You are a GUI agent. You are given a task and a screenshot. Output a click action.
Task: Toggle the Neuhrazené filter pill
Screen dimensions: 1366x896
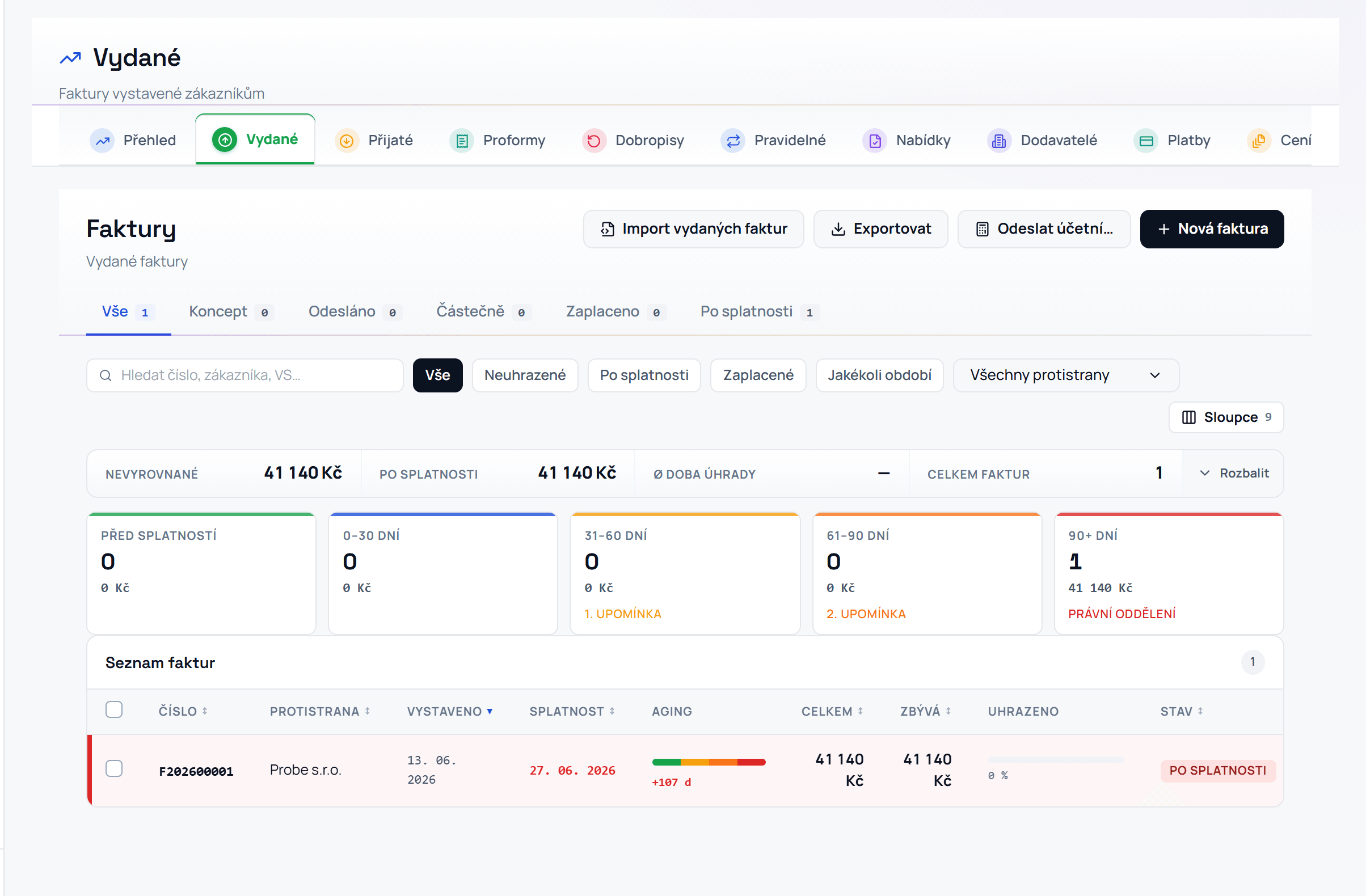(525, 375)
